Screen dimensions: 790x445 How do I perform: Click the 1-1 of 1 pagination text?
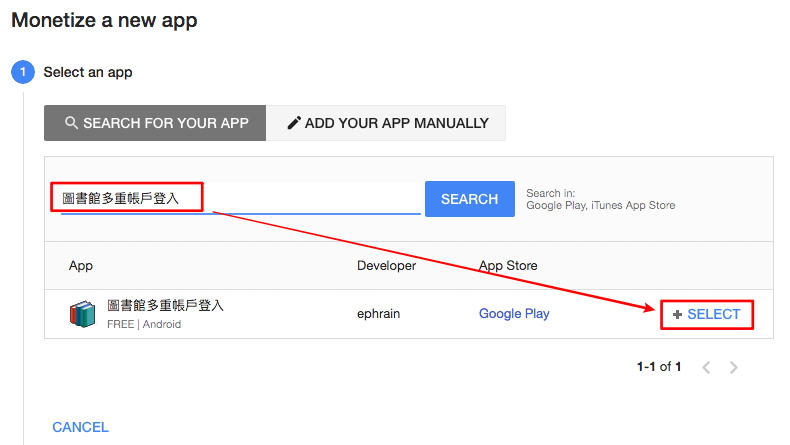659,367
